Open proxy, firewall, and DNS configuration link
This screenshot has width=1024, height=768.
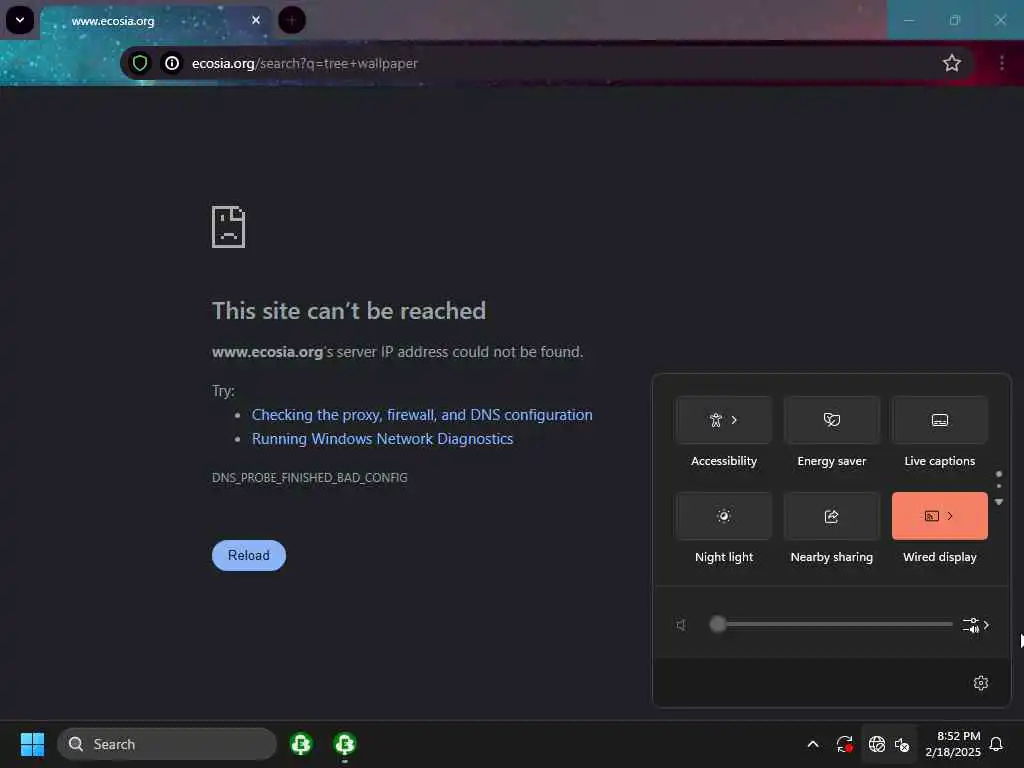pos(422,415)
